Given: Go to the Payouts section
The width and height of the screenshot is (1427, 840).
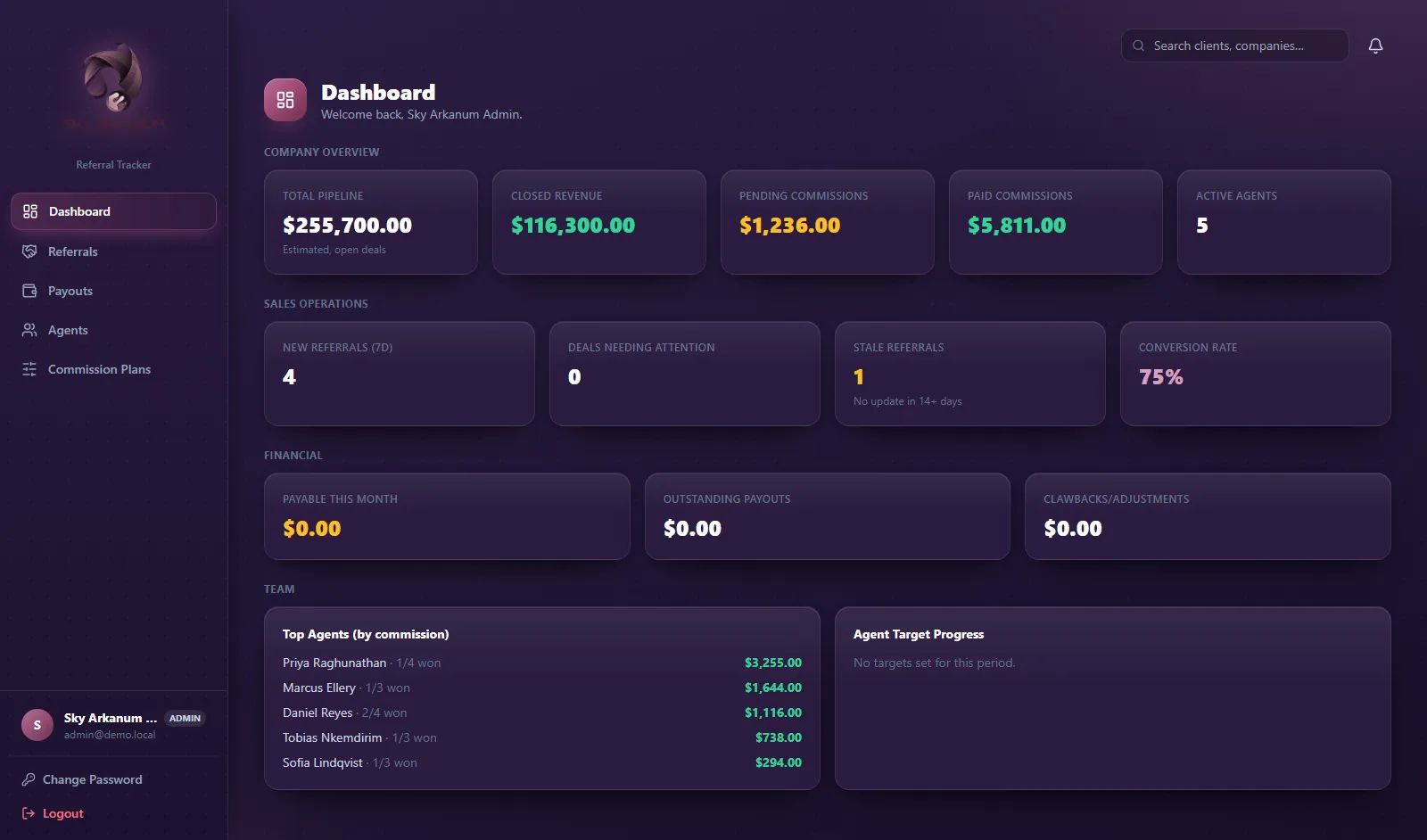Looking at the screenshot, I should [x=113, y=291].
